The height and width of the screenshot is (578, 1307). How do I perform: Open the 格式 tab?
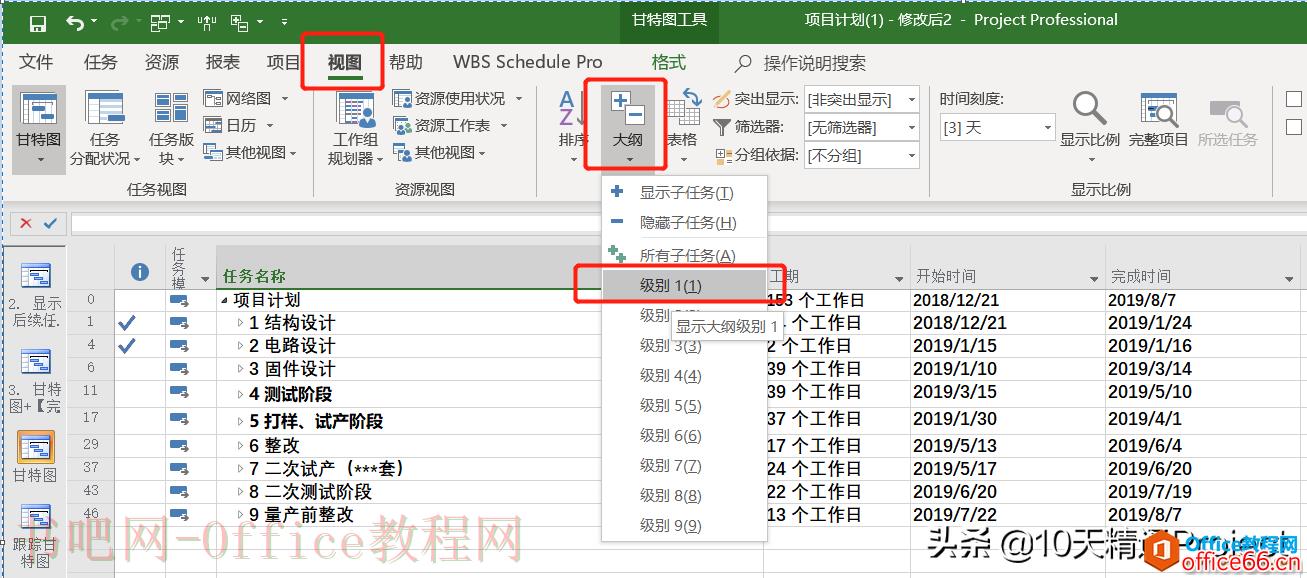[x=669, y=62]
